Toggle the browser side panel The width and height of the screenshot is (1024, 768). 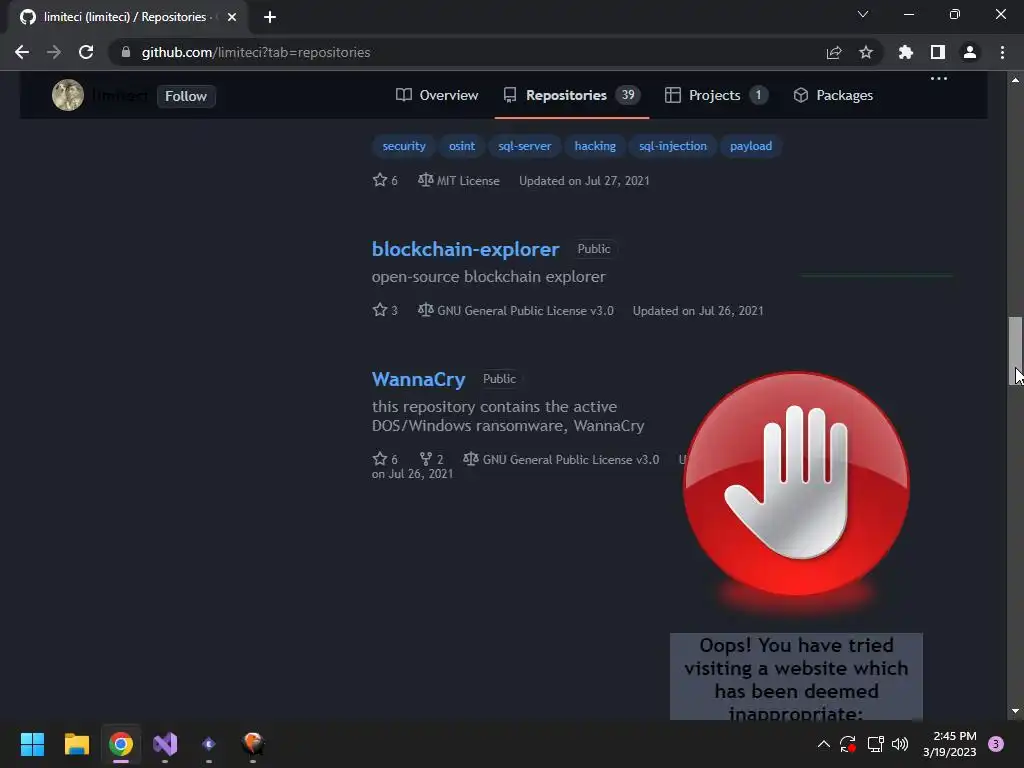pyautogui.click(x=938, y=52)
